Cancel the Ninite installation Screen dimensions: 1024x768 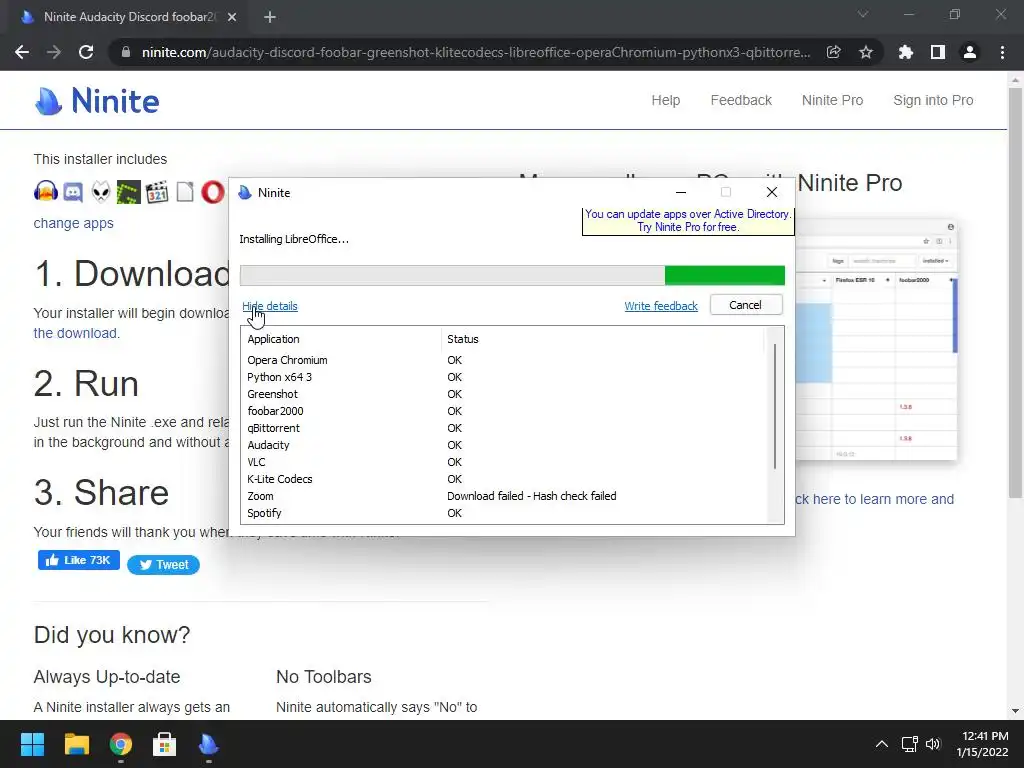click(x=746, y=305)
